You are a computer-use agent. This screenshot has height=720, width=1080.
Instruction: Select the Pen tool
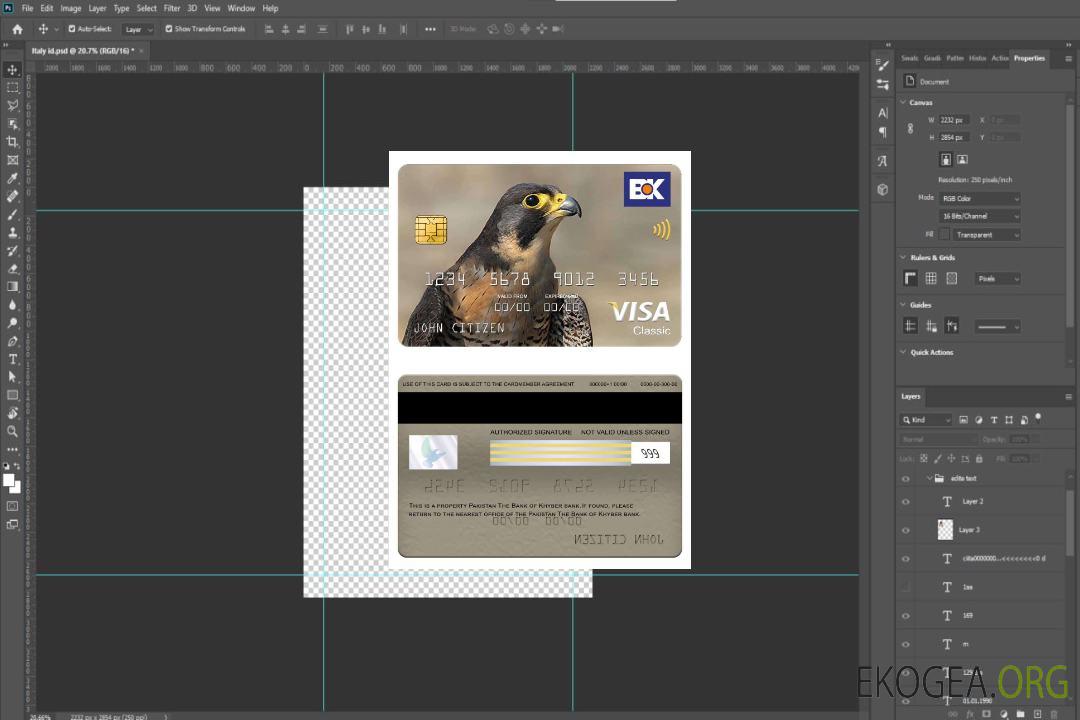(12, 341)
